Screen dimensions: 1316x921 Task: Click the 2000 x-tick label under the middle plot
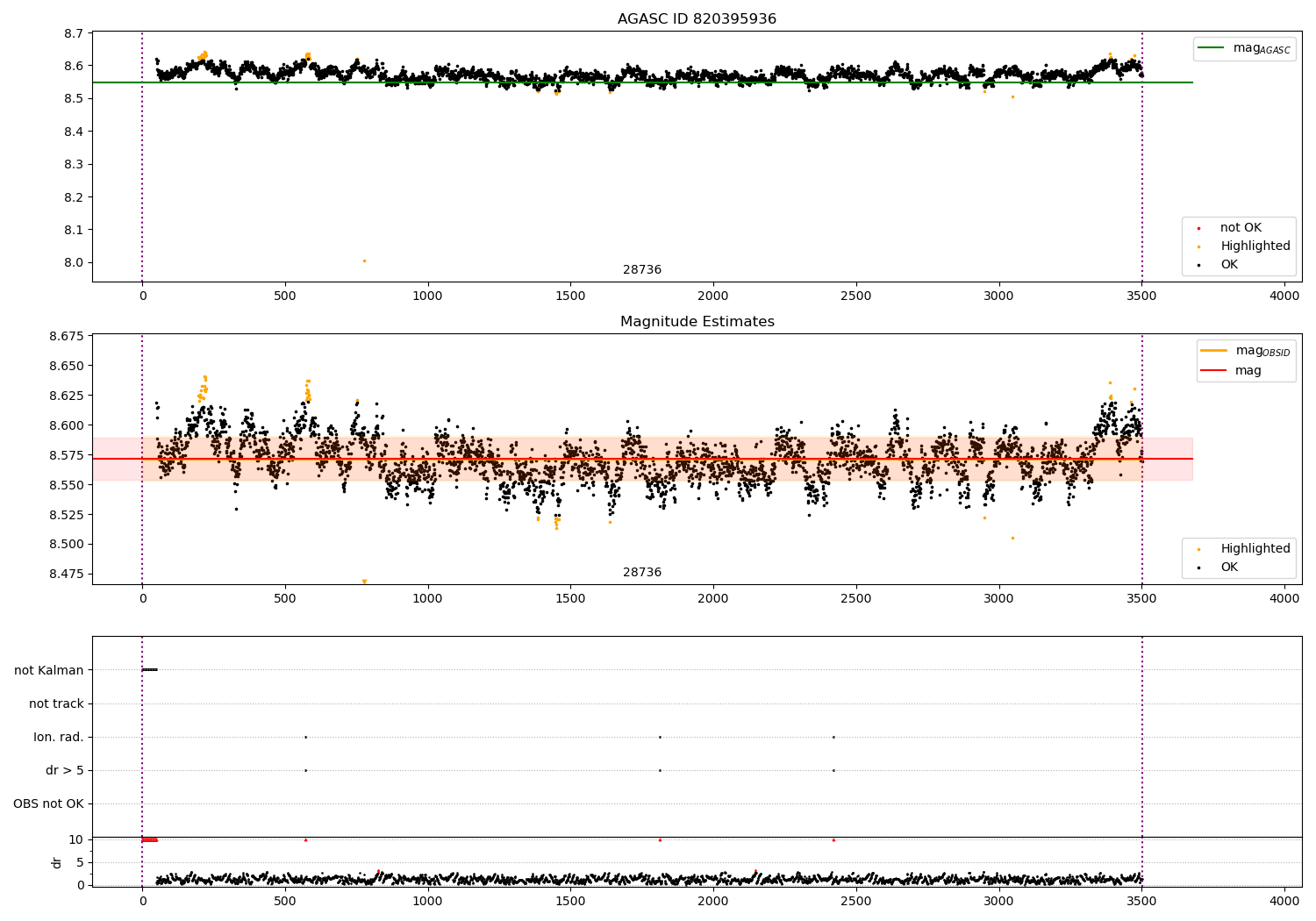[713, 599]
